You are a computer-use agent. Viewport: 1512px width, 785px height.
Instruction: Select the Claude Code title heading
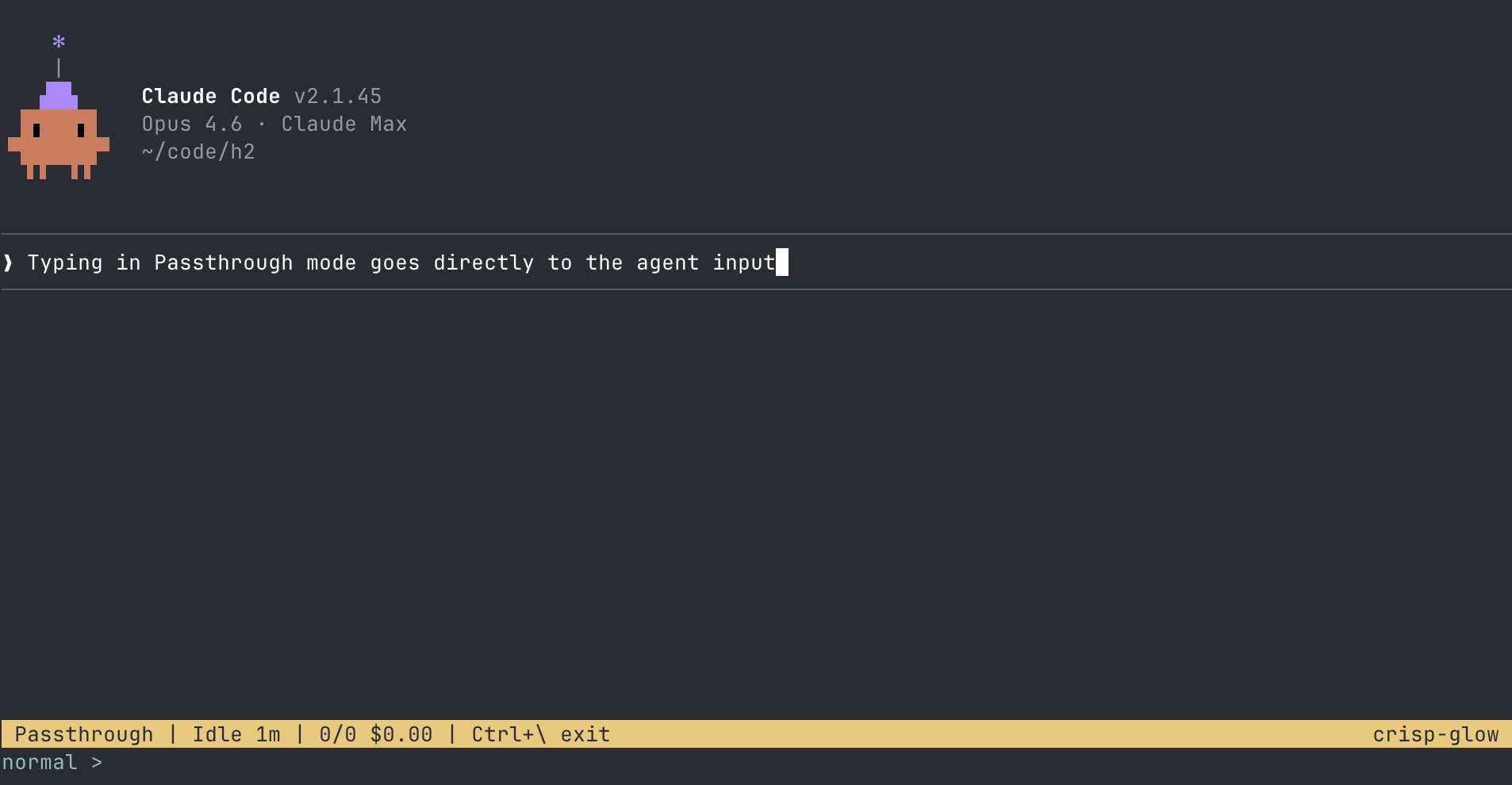[x=209, y=95]
